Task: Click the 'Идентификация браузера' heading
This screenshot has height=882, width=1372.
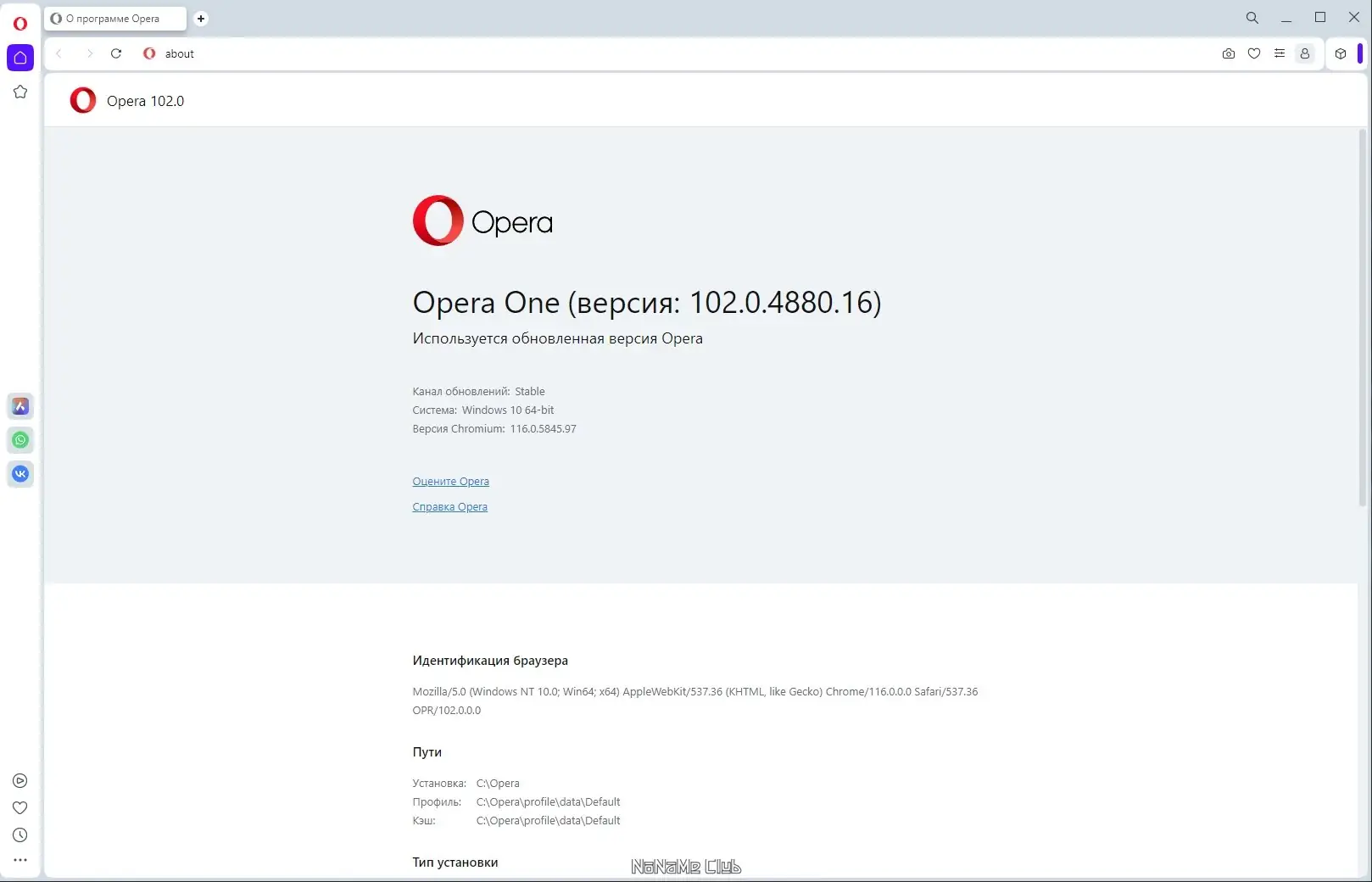Action: pos(490,661)
